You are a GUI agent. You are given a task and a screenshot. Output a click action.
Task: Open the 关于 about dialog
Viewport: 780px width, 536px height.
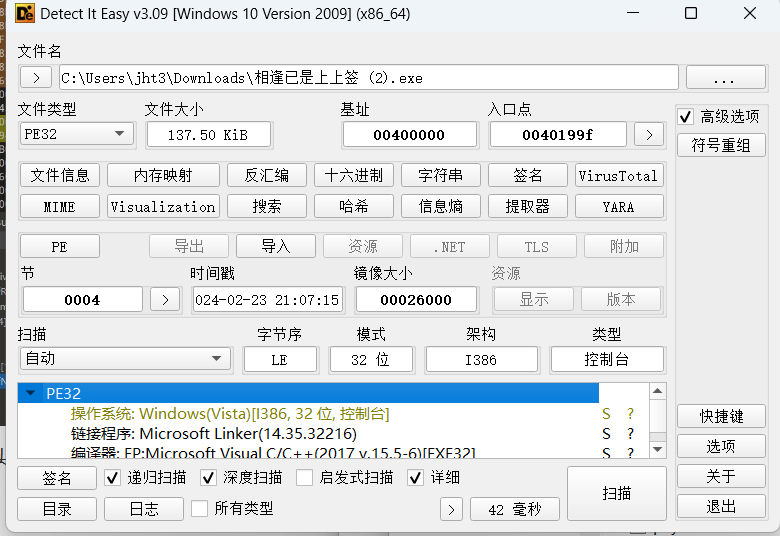pos(721,476)
